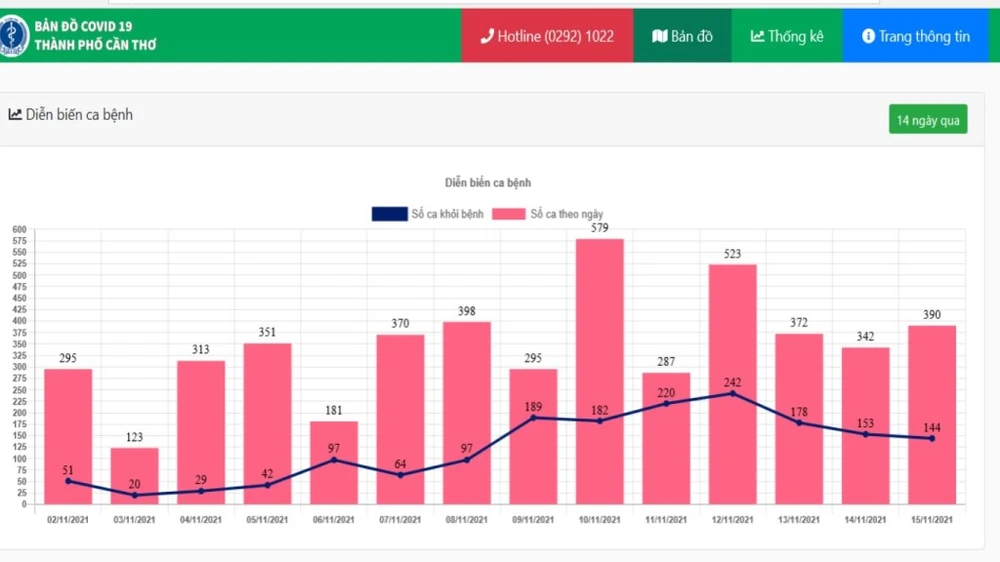Click the line chart icon beside Thống kê
Viewport: 1000px width, 562px height.
[x=757, y=36]
